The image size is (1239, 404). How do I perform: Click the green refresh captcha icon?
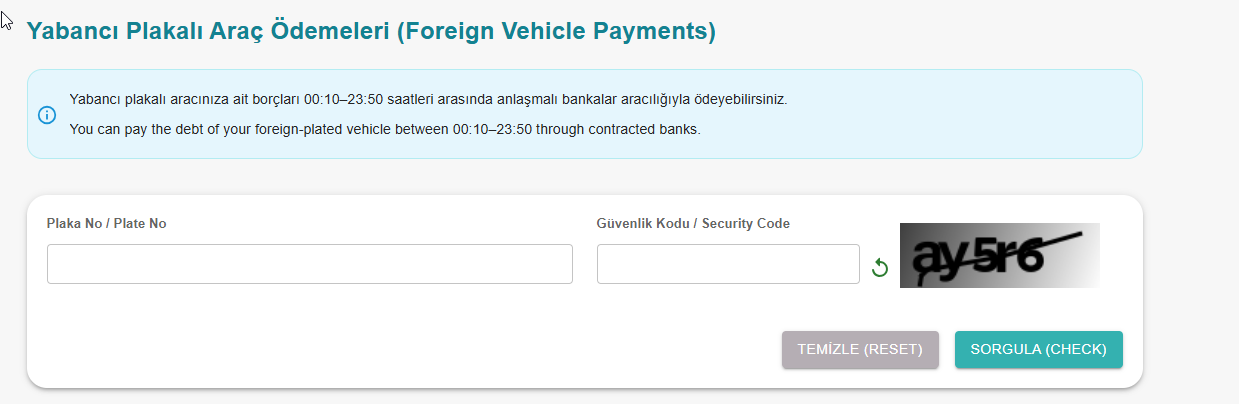pyautogui.click(x=880, y=267)
